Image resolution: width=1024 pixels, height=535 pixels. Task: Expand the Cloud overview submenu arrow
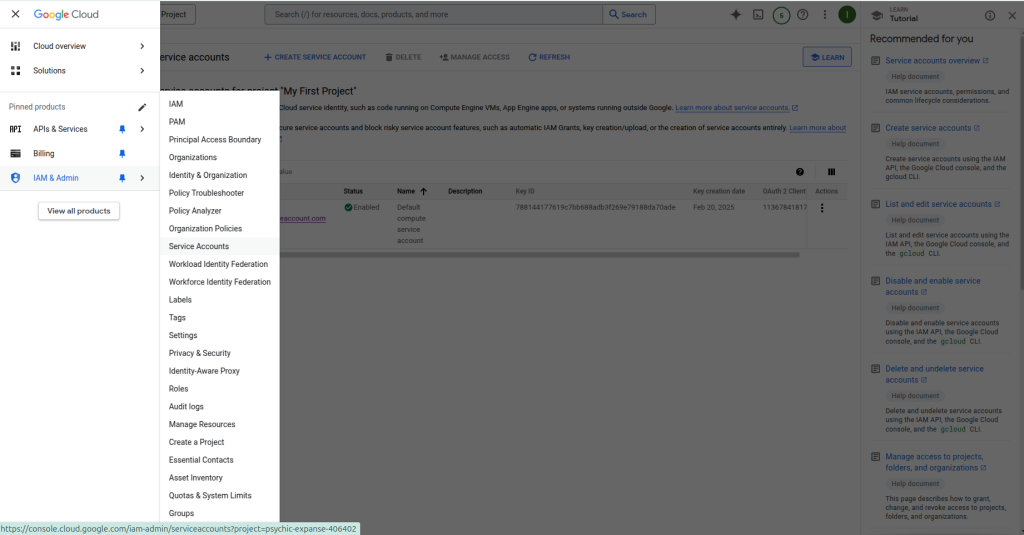tap(142, 46)
